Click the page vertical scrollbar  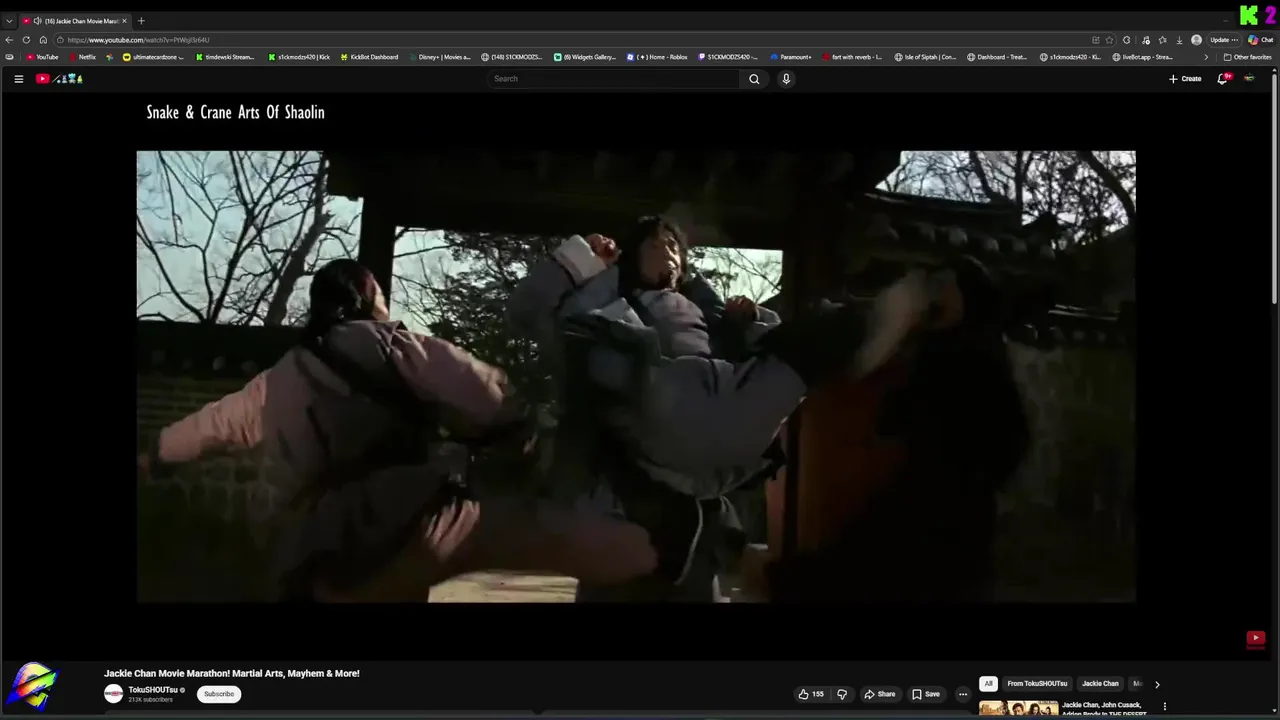pyautogui.click(x=1275, y=188)
